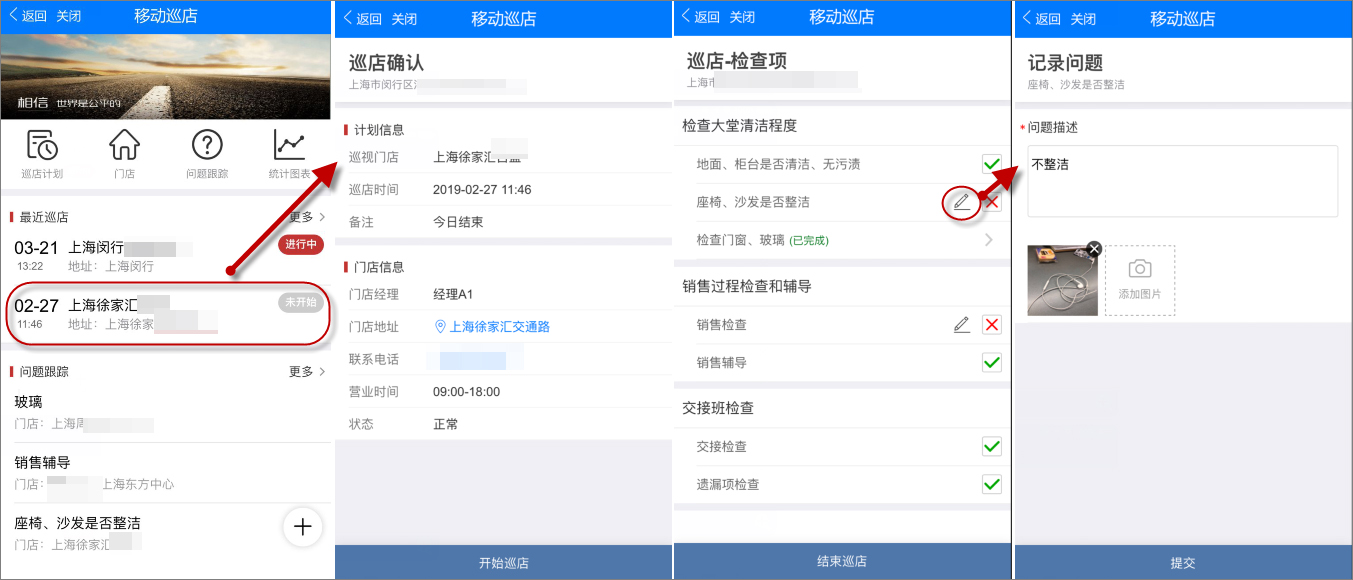
Task: Expand 更多 next to 最近巡店
Action: (305, 216)
